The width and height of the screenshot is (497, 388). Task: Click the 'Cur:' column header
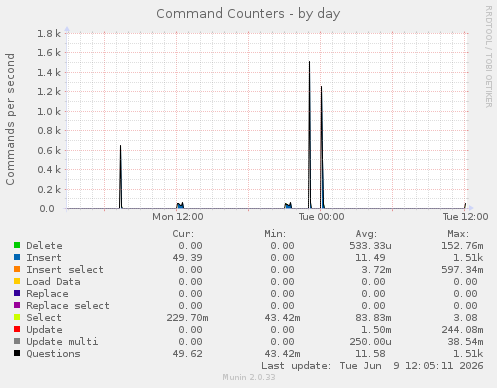point(183,234)
